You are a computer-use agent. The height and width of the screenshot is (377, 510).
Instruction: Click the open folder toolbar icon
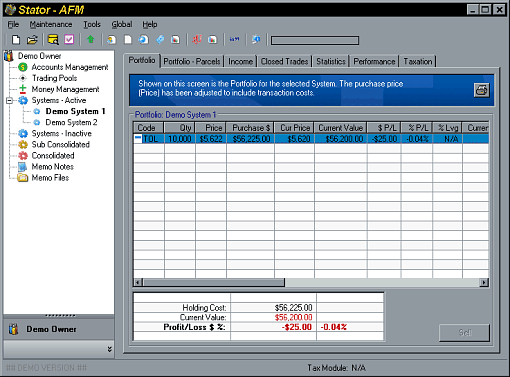coord(32,40)
